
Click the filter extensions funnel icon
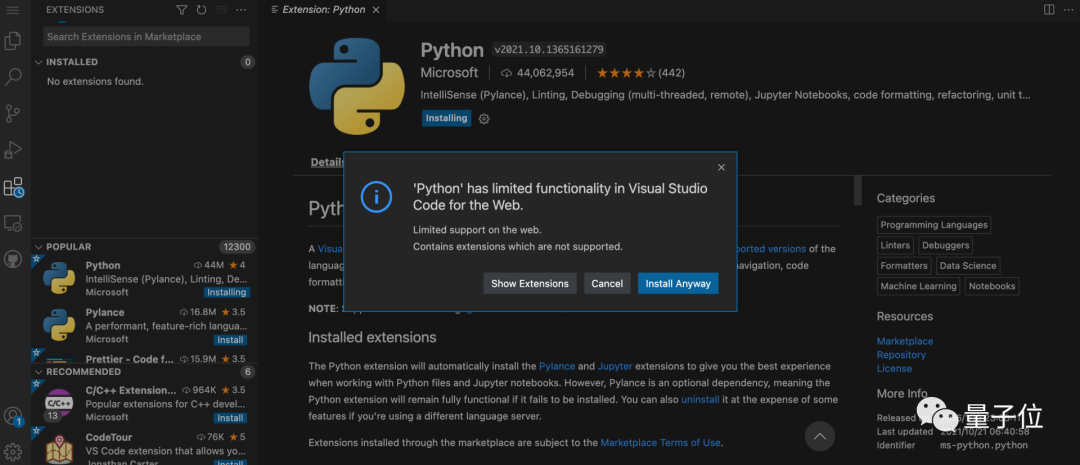181,10
